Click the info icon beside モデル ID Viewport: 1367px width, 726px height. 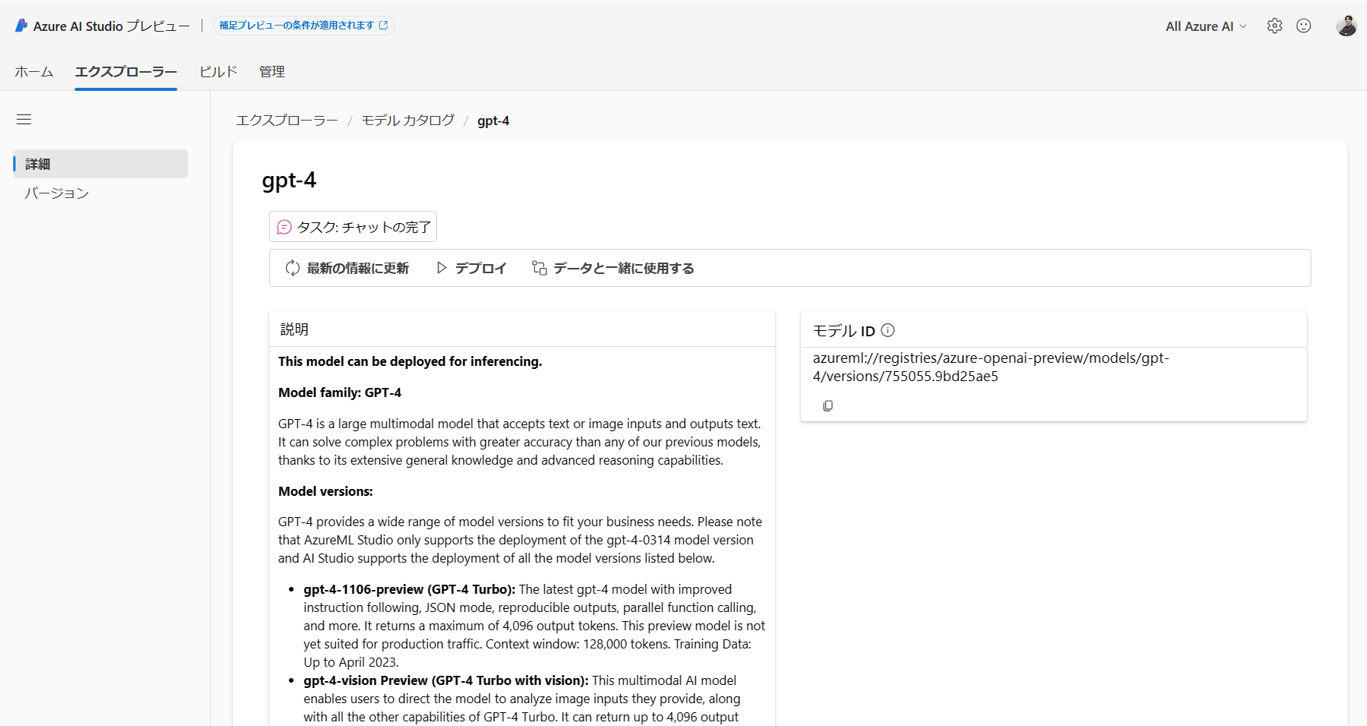(x=888, y=330)
